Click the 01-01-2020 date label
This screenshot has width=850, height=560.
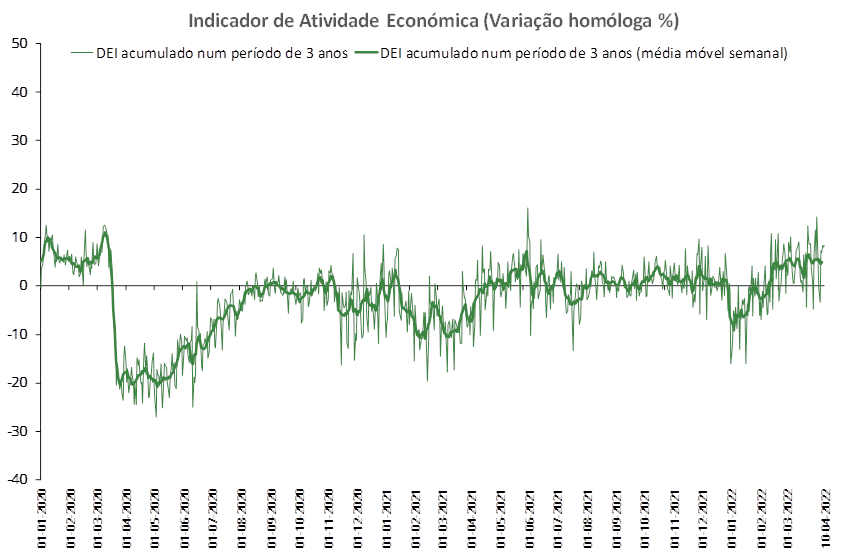(42, 518)
